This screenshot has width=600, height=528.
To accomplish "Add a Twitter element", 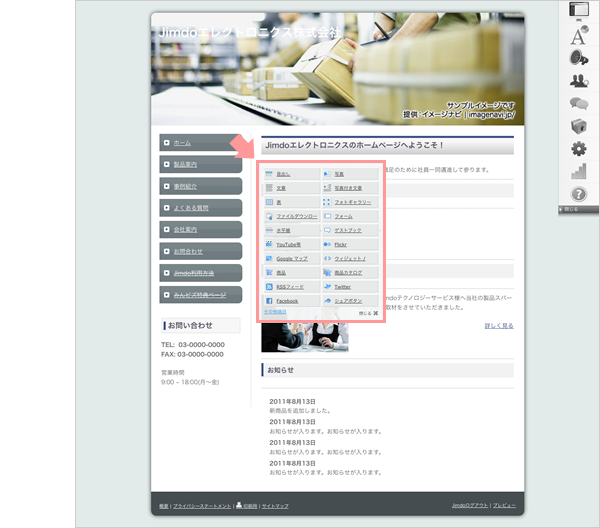I will [x=350, y=287].
